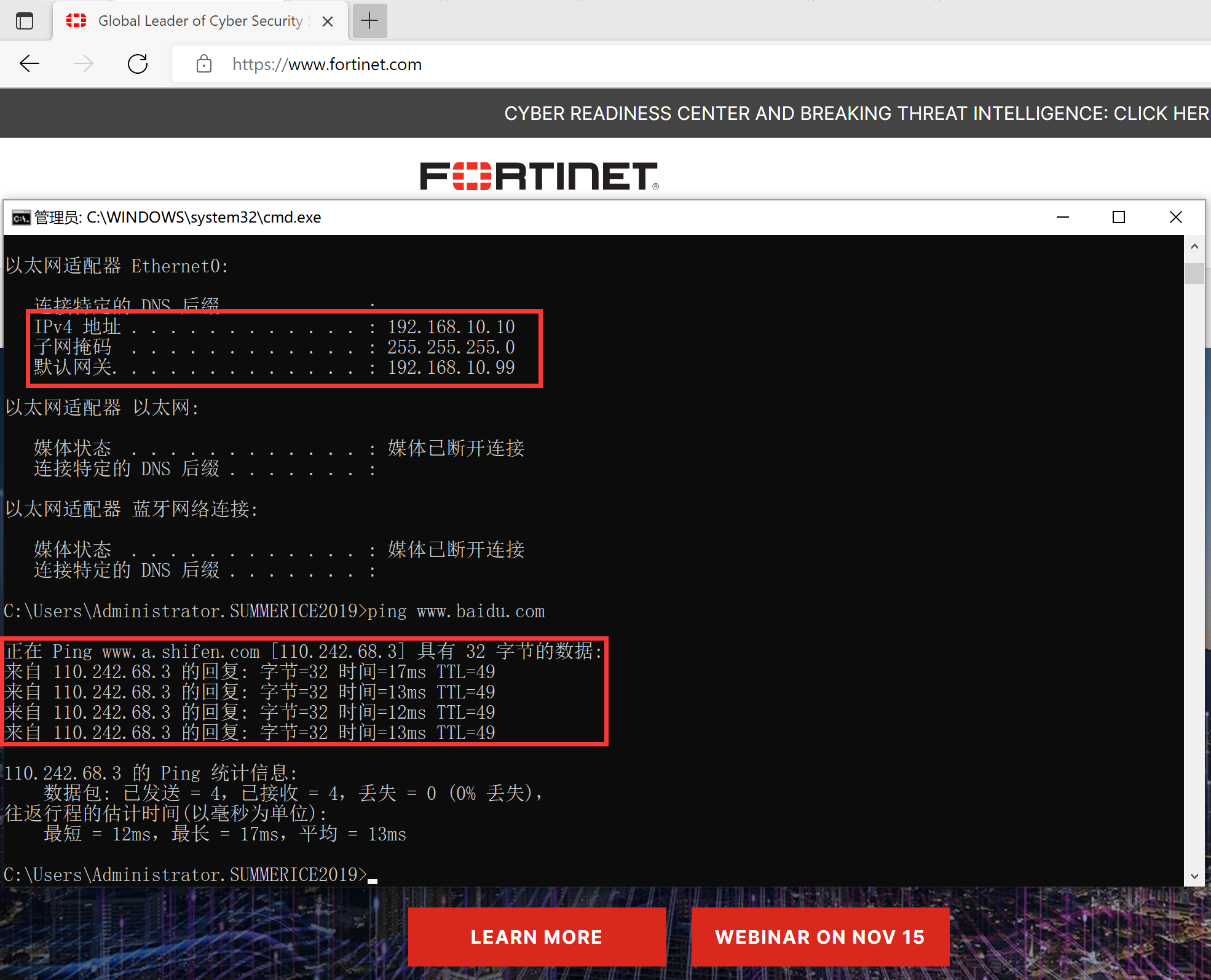This screenshot has width=1211, height=980.
Task: Open the tab actions menu icon
Action: (x=25, y=21)
